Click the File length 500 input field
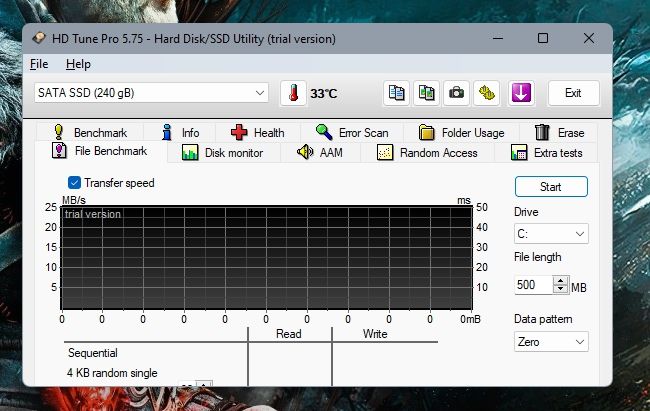The image size is (650, 411). click(x=534, y=285)
